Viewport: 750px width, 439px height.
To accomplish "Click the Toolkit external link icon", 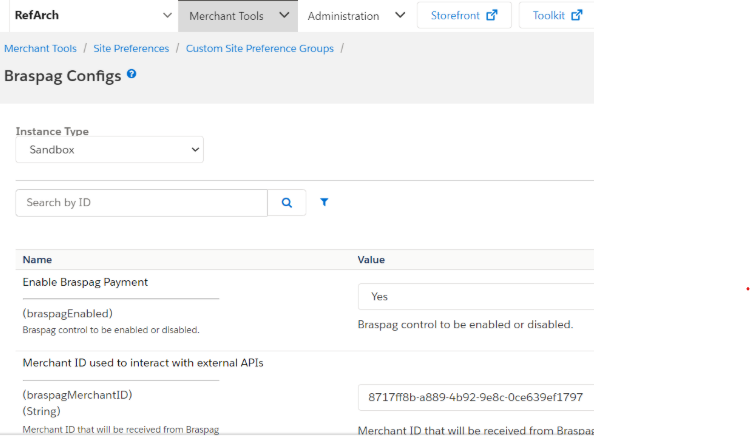I will 577,15.
